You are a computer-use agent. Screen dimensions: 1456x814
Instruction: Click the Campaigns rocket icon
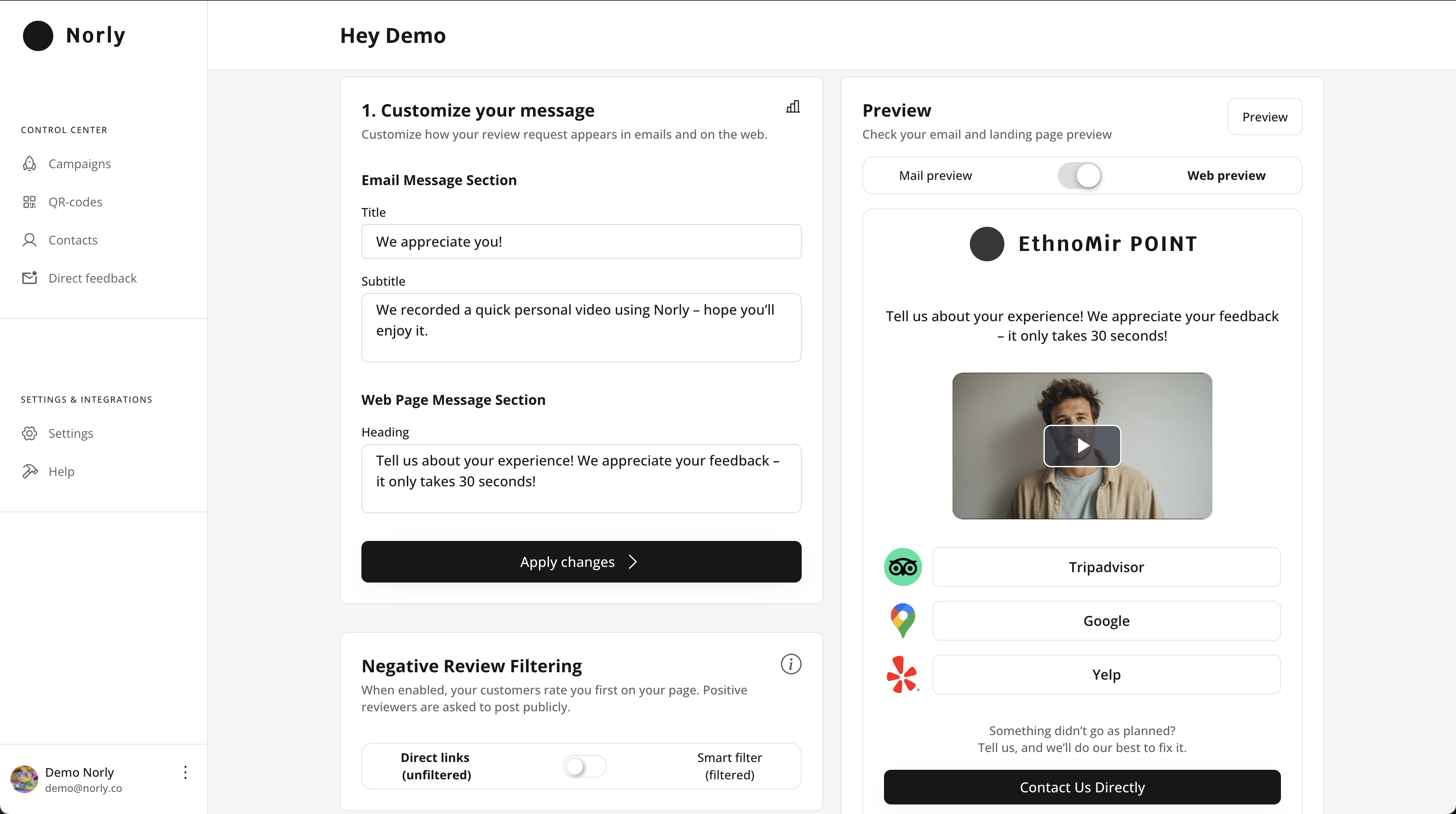pyautogui.click(x=29, y=164)
